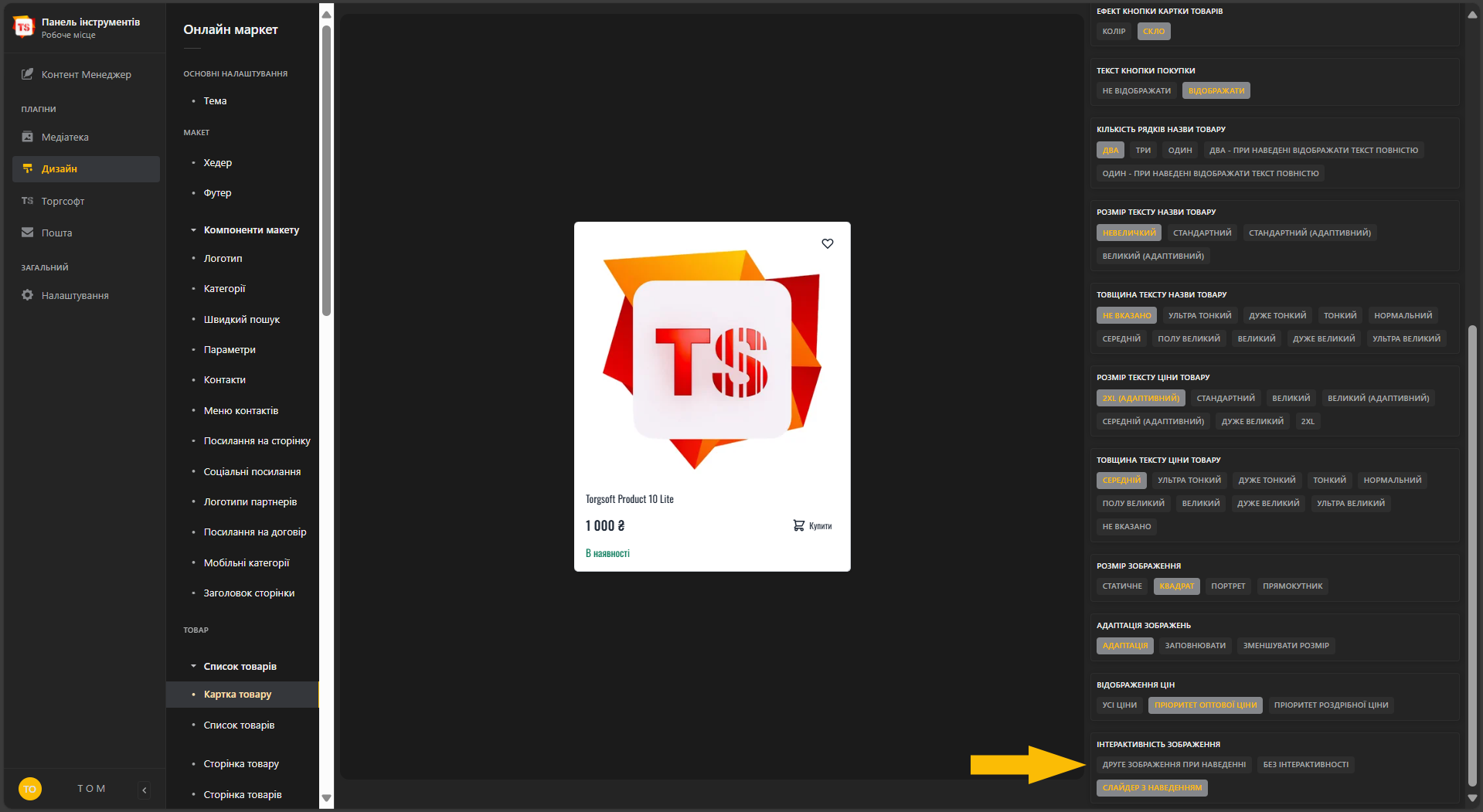Click the settings panel scrollbar thumb
The image size is (1483, 812).
[1472, 556]
